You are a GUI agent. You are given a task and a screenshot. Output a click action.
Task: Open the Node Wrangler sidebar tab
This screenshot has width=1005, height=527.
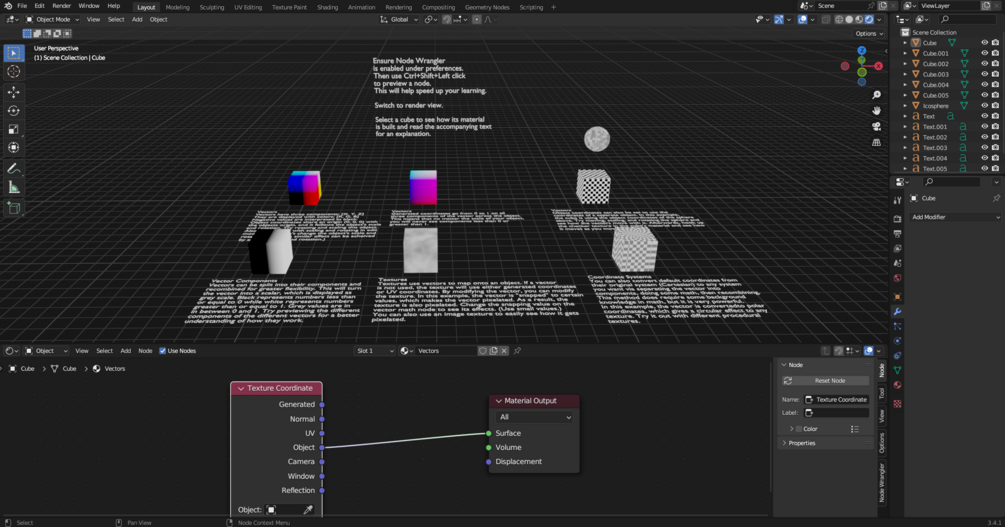(882, 483)
